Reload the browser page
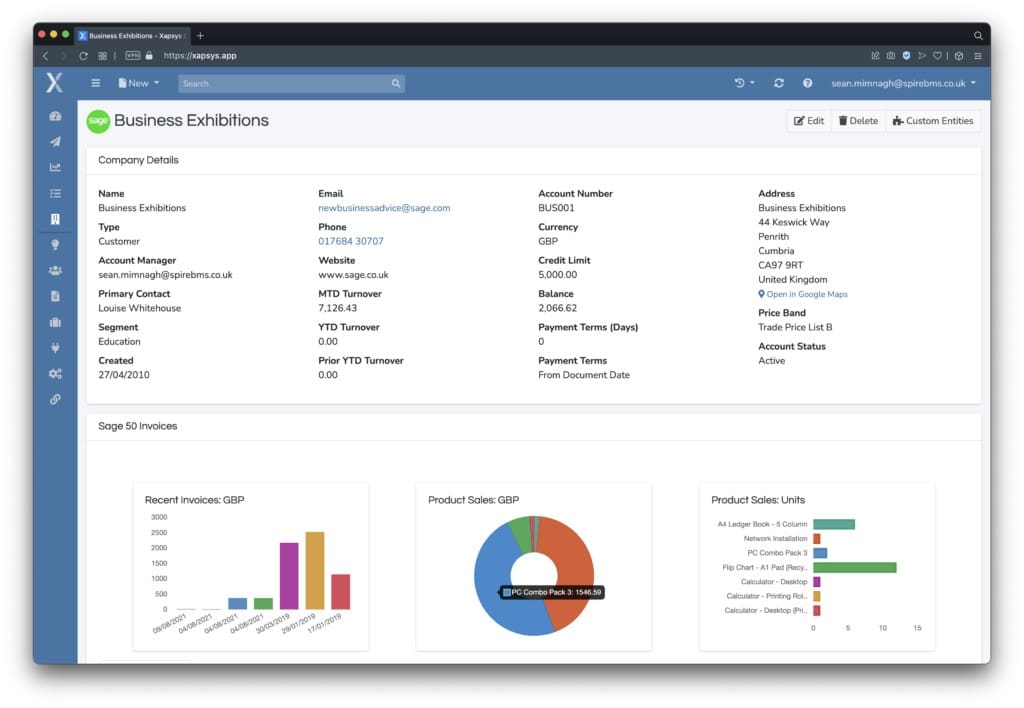 pos(84,56)
